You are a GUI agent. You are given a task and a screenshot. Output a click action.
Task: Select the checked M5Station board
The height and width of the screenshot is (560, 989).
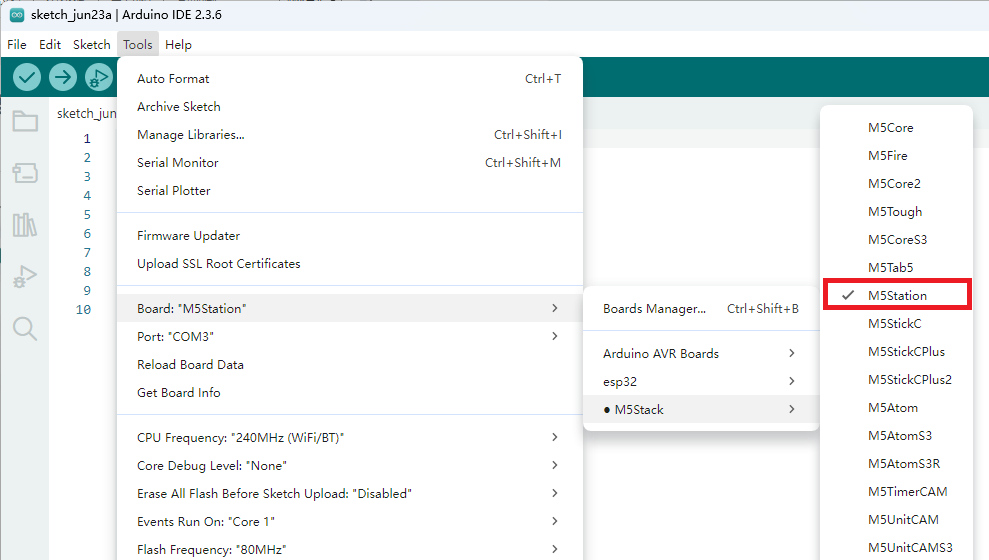coord(896,295)
